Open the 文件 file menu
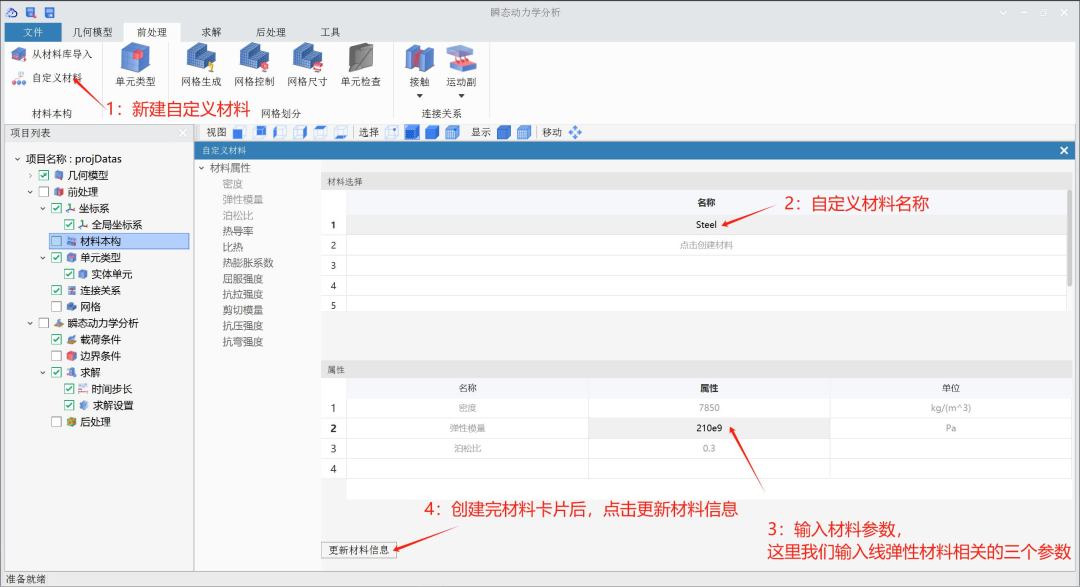Screen dimensions: 1080x587 [32, 32]
